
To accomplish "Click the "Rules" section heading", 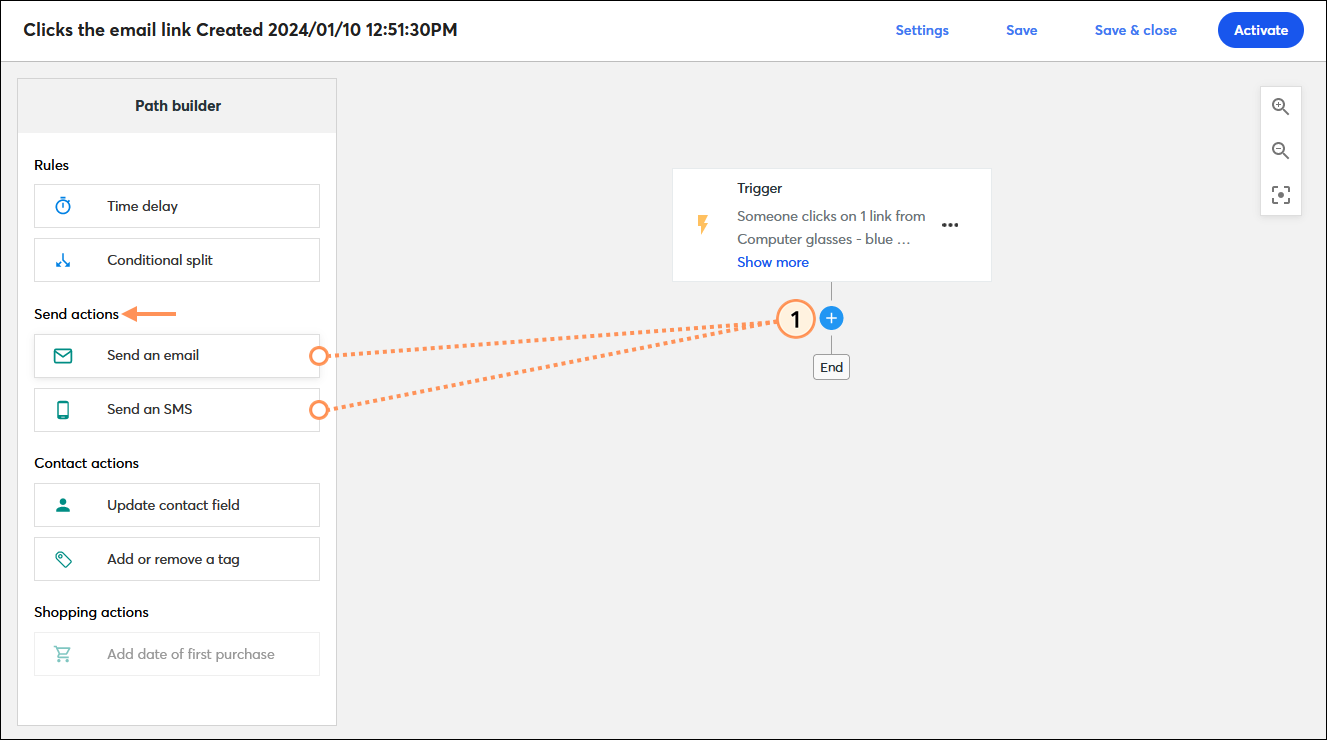I will coord(52,165).
